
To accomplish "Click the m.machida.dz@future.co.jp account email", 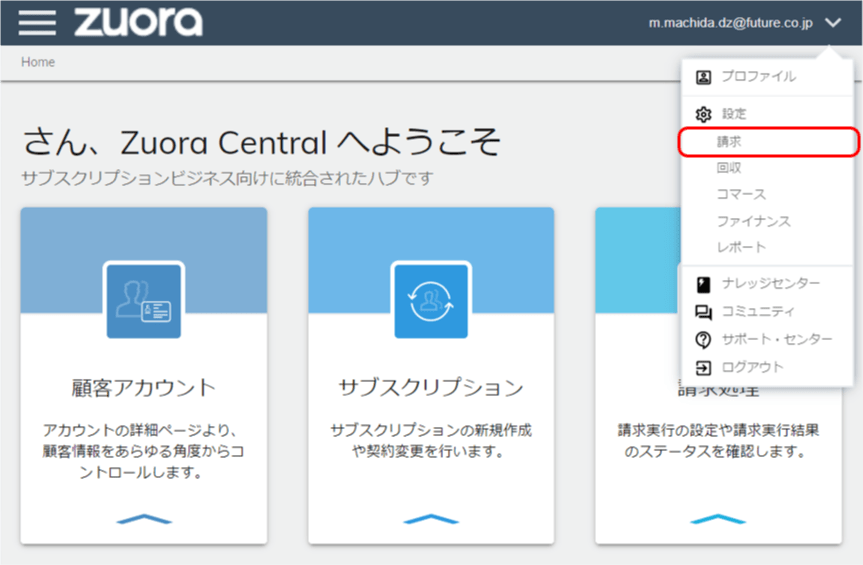I will click(730, 23).
